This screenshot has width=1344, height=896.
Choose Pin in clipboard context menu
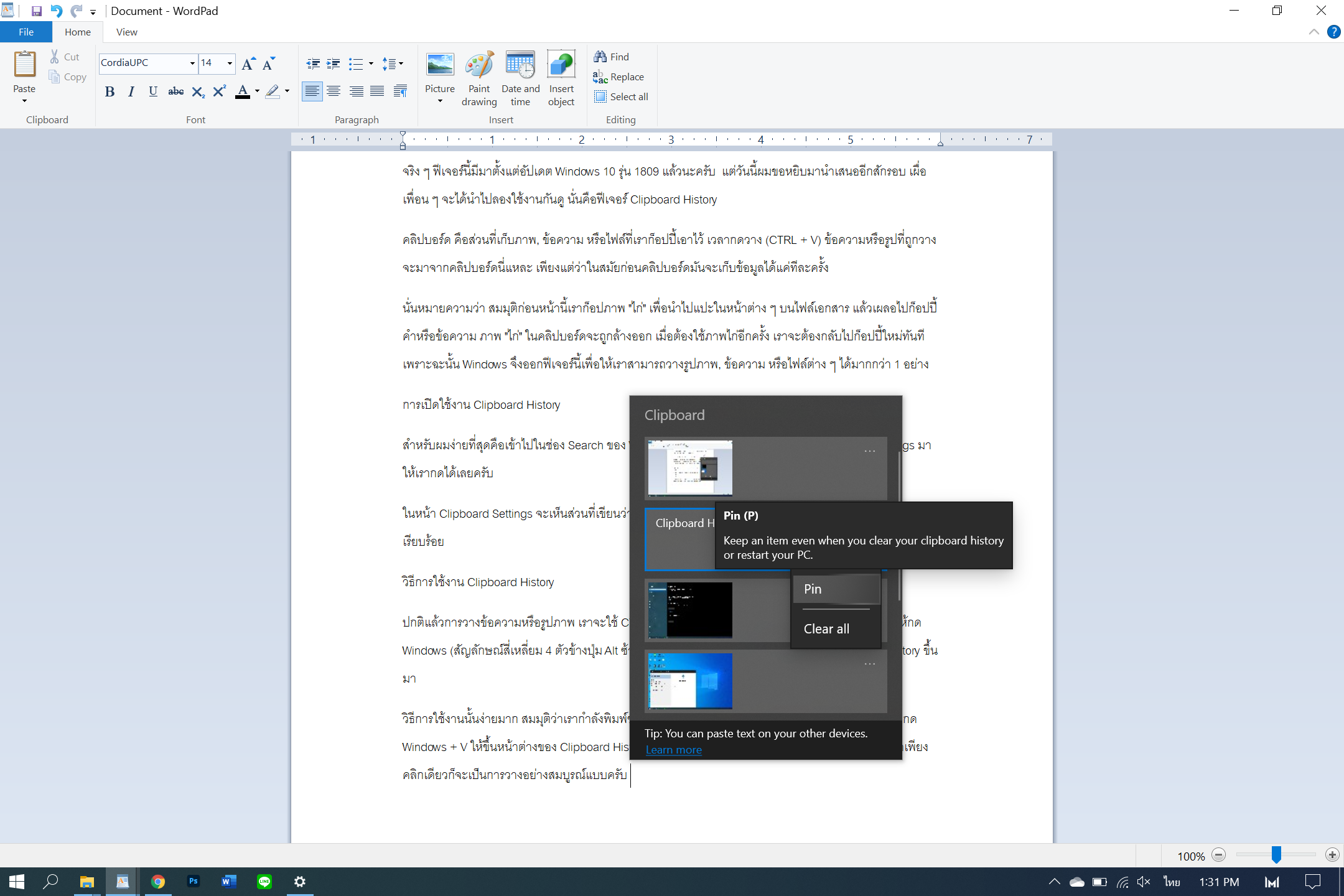(x=836, y=589)
